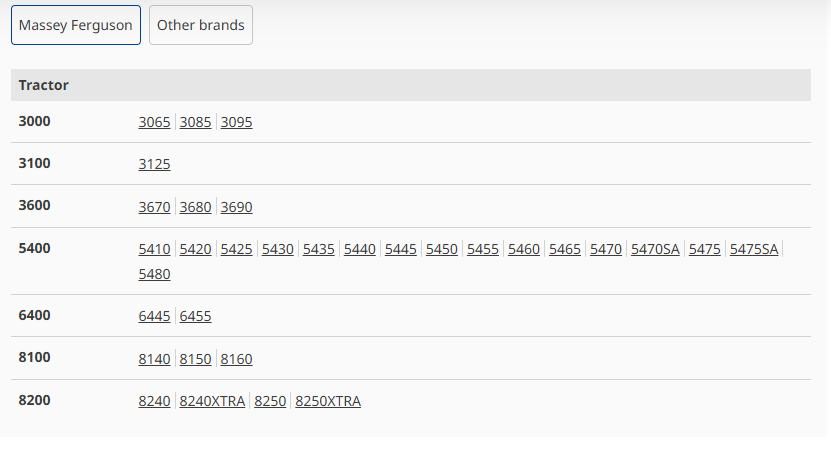
Task: Select the 3680 model link
Action: (196, 208)
